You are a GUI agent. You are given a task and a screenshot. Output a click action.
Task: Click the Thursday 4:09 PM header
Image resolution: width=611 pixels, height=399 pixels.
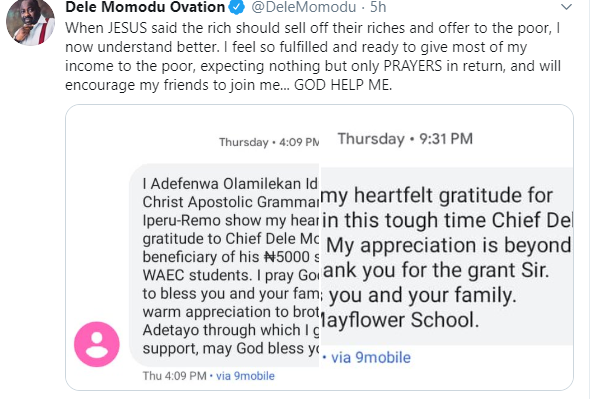[269, 142]
